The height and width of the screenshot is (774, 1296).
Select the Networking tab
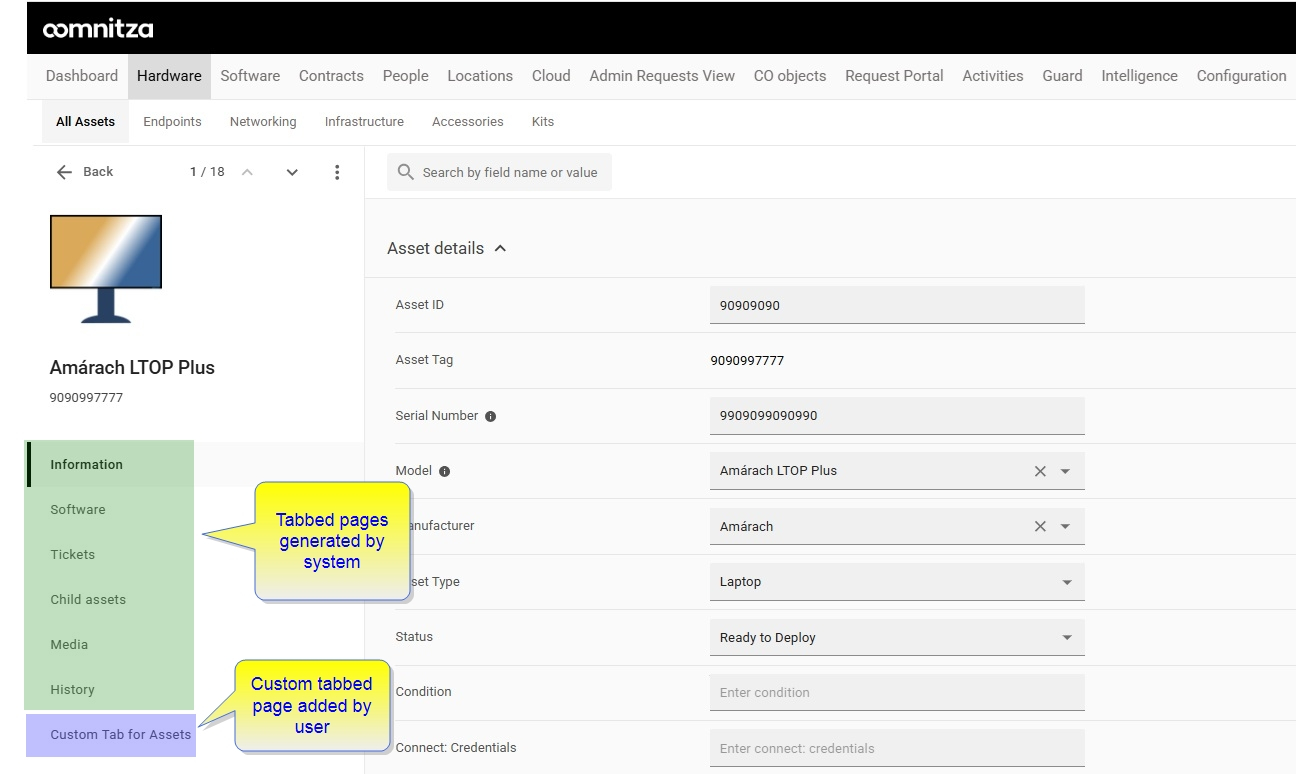263,122
